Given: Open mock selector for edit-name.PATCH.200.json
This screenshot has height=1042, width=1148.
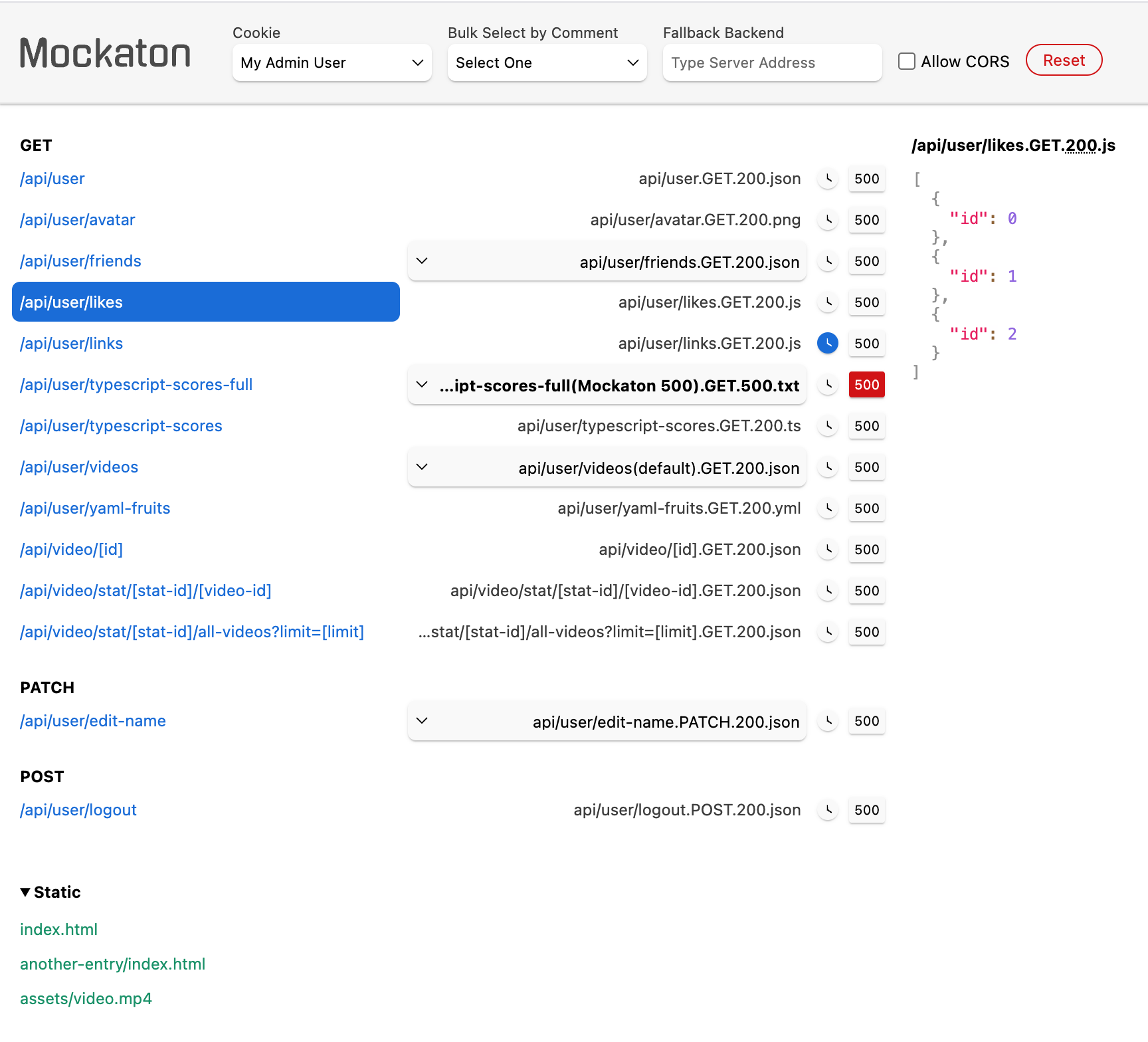Looking at the screenshot, I should click(607, 721).
